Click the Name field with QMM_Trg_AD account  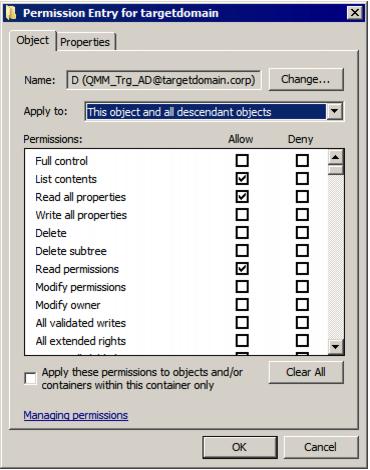click(163, 80)
